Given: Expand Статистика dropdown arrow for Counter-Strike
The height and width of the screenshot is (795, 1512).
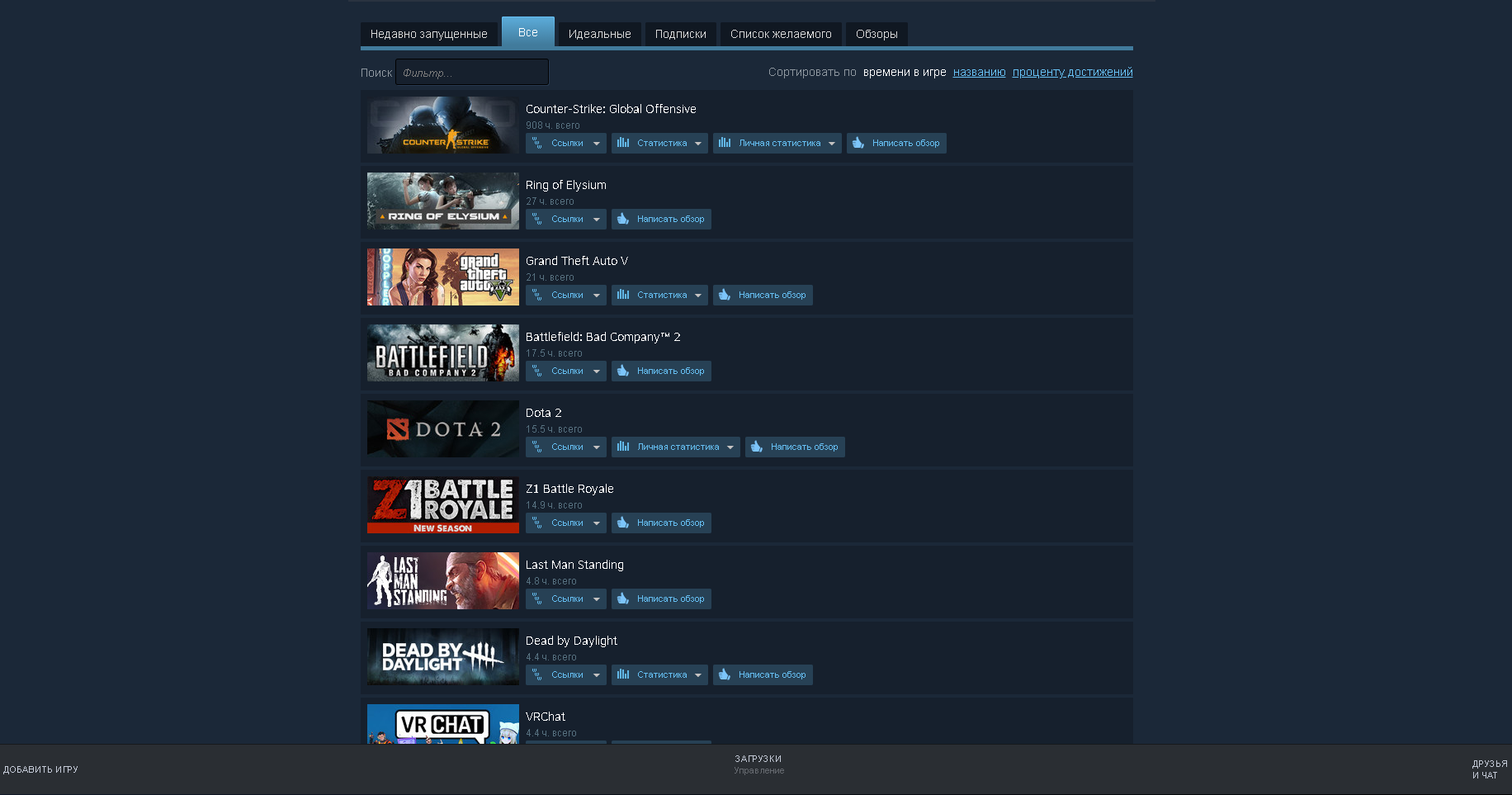Looking at the screenshot, I should click(698, 144).
